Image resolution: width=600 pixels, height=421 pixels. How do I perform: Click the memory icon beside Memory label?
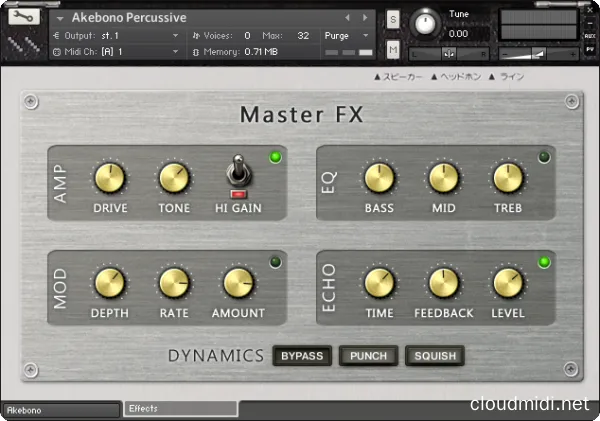[196, 52]
